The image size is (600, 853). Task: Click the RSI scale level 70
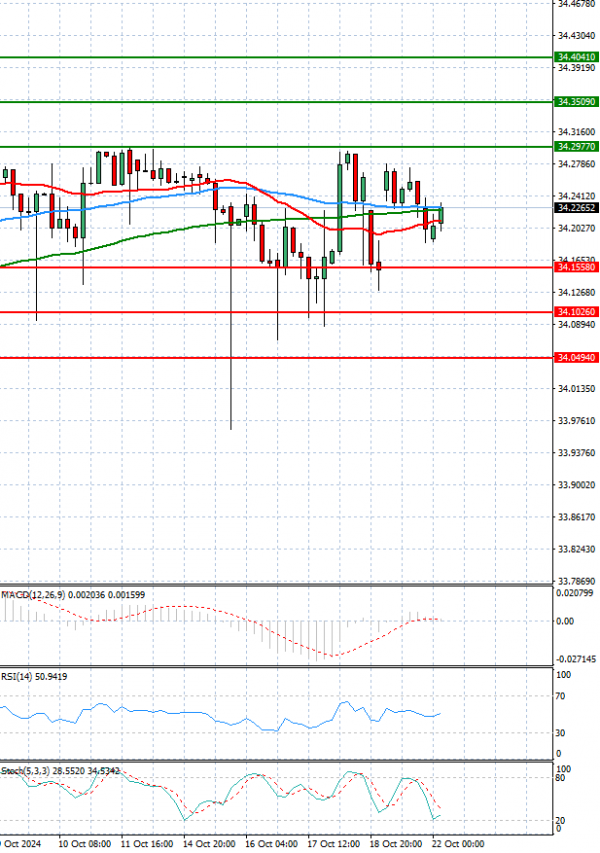[561, 696]
